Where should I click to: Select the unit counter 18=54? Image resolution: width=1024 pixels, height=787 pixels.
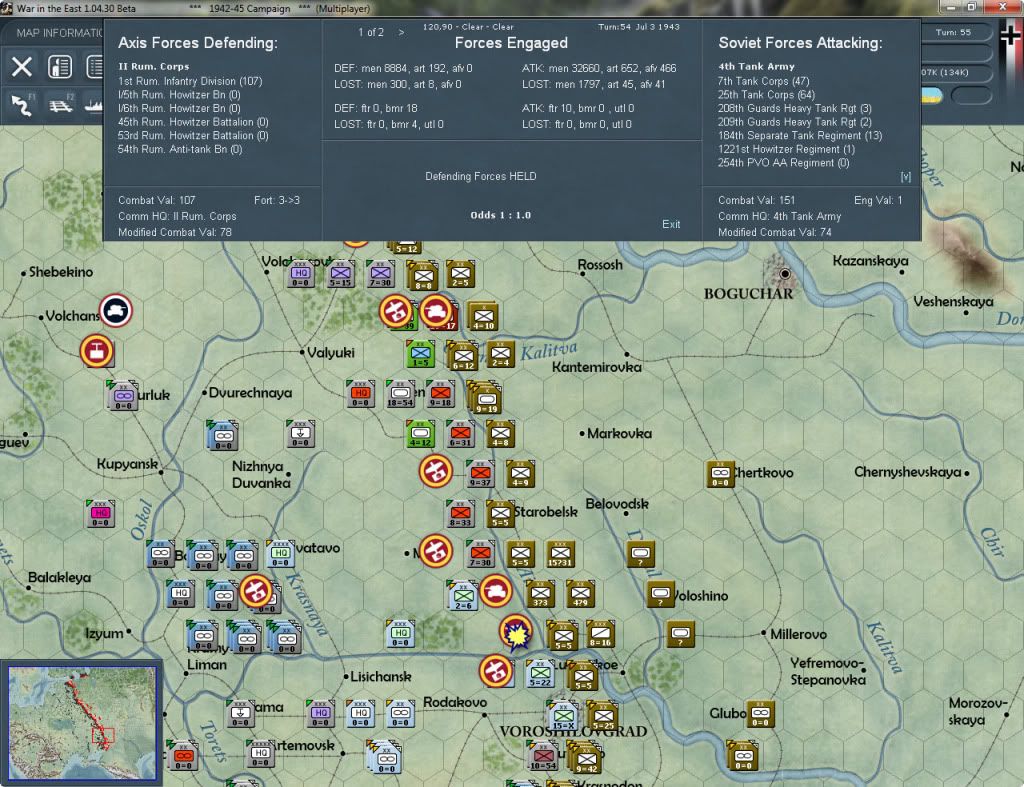pyautogui.click(x=400, y=394)
